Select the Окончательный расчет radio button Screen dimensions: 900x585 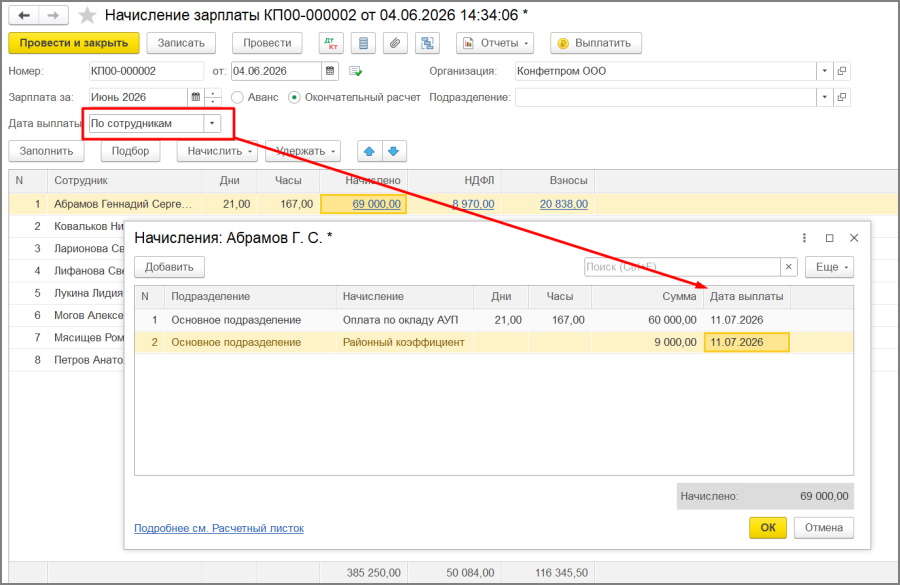[294, 98]
